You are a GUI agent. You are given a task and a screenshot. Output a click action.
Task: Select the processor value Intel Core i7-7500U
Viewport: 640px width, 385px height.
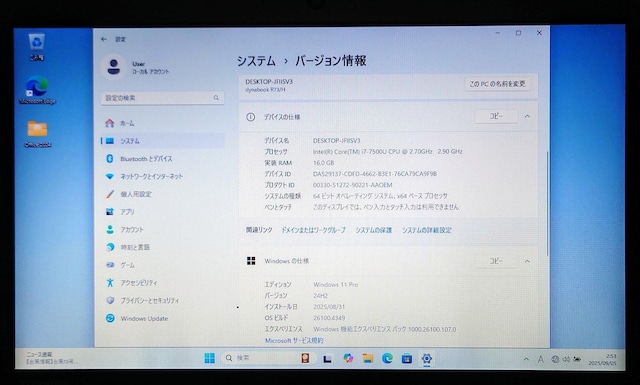pos(388,151)
